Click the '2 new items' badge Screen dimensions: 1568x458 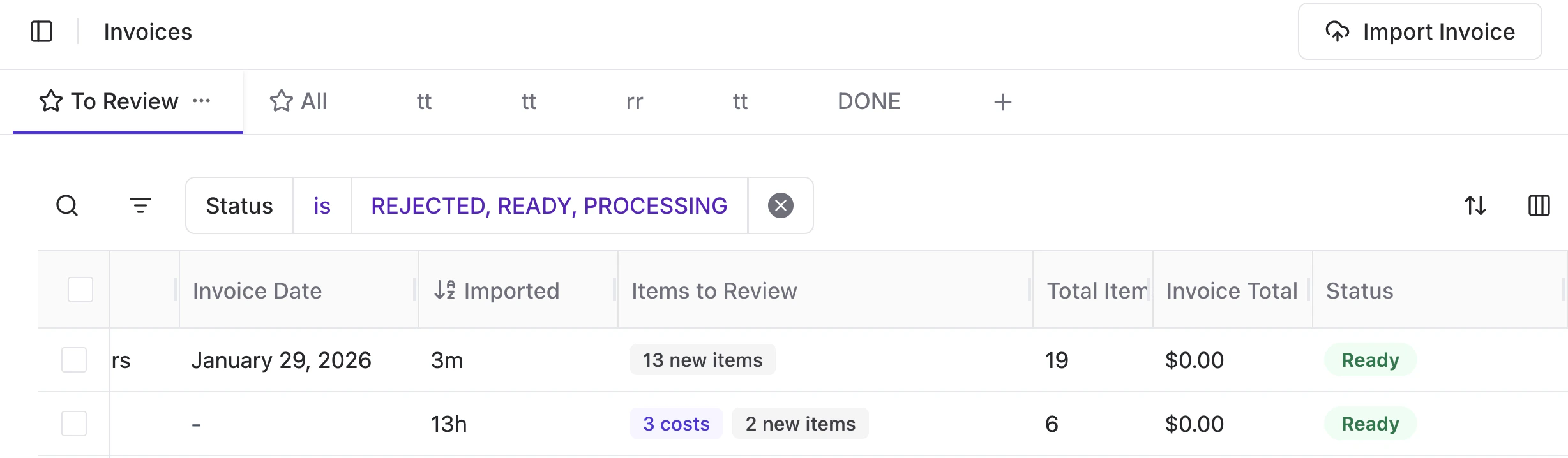click(800, 424)
